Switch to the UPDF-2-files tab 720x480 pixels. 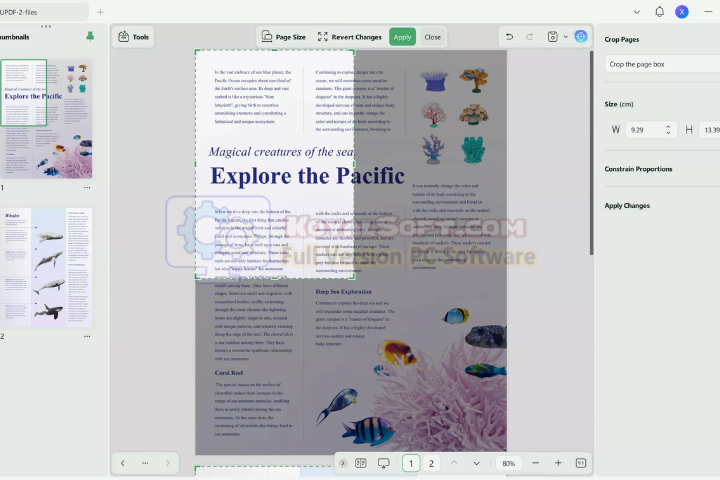[x=44, y=12]
